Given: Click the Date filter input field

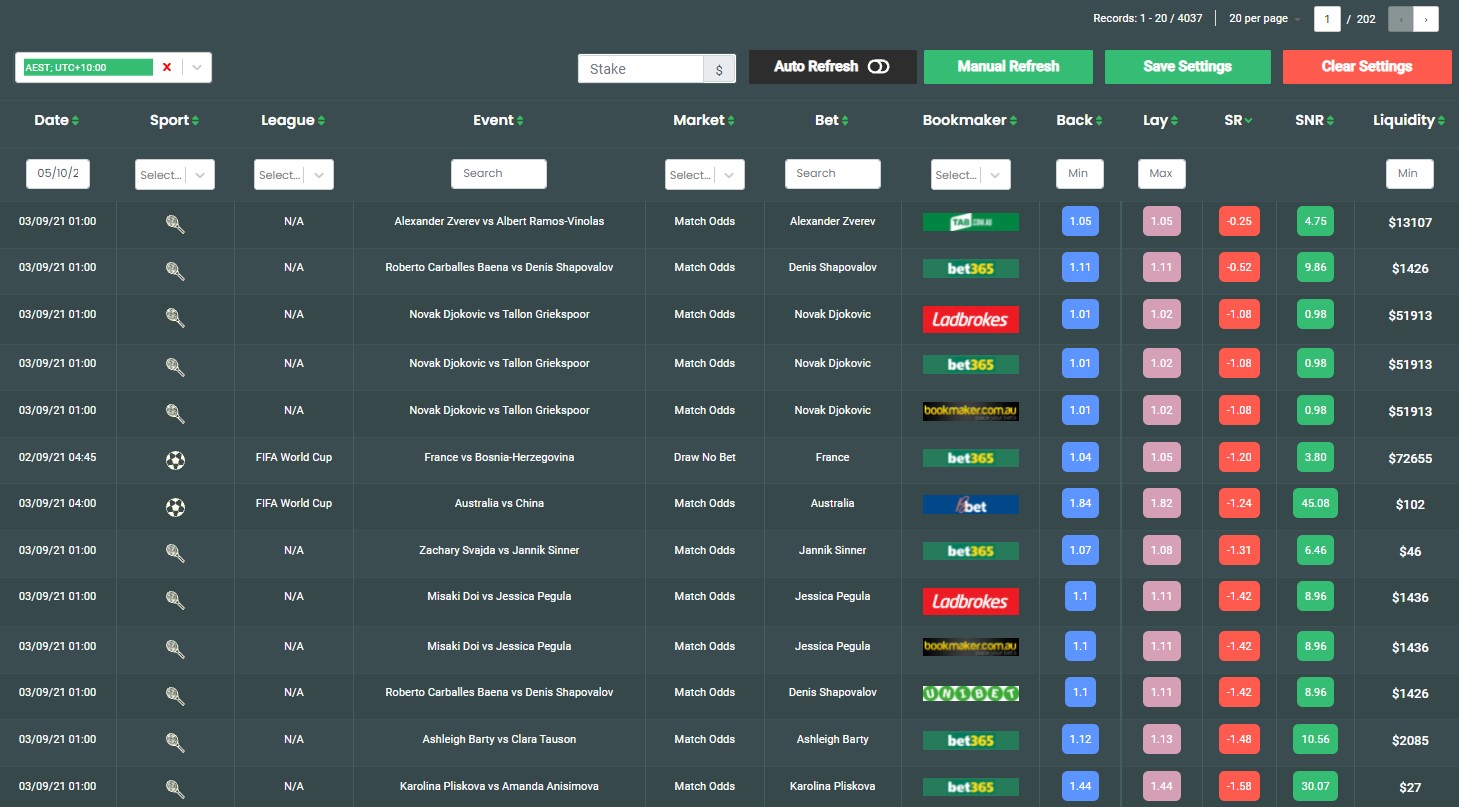Looking at the screenshot, I should pos(58,174).
